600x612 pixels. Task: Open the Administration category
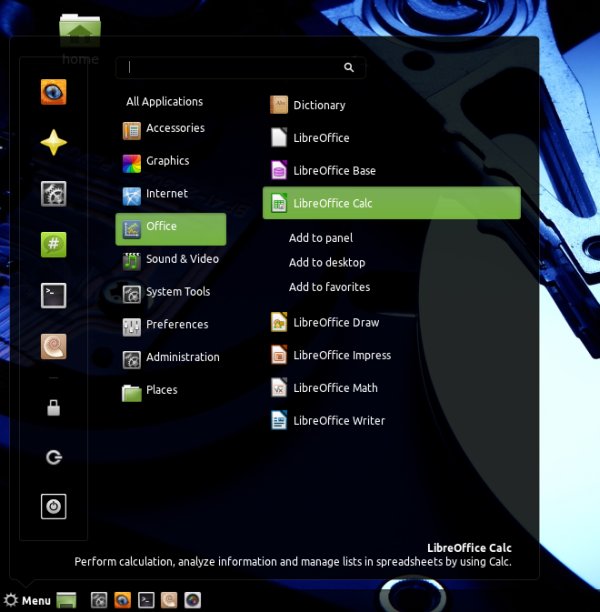point(171,358)
